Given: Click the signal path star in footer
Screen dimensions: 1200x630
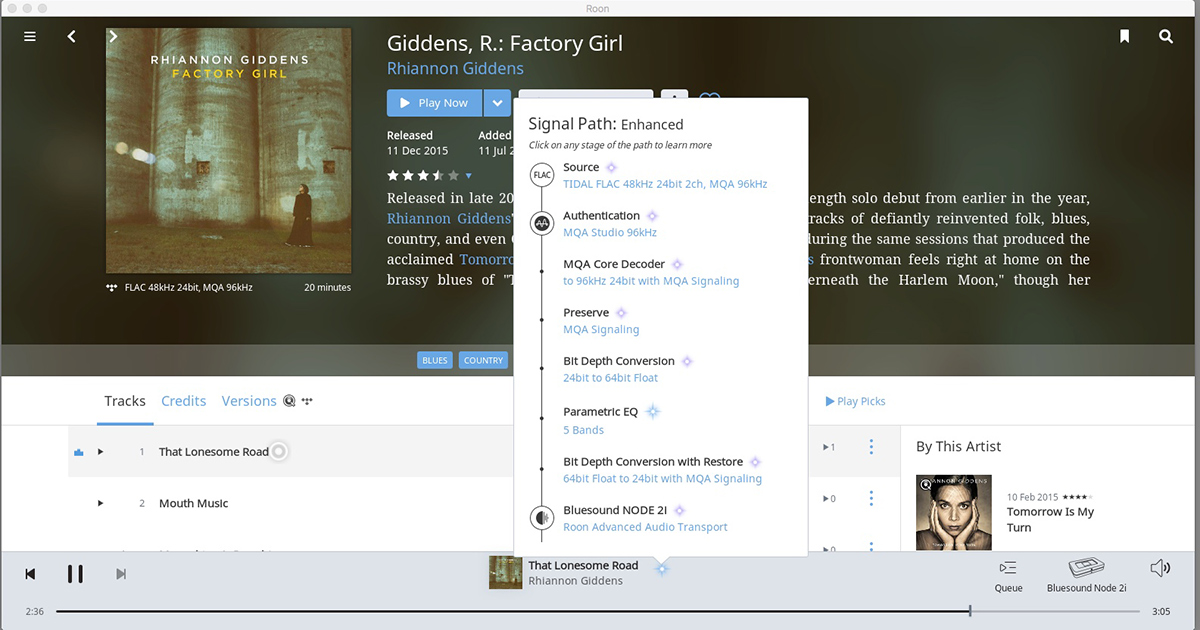Looking at the screenshot, I should pos(662,568).
